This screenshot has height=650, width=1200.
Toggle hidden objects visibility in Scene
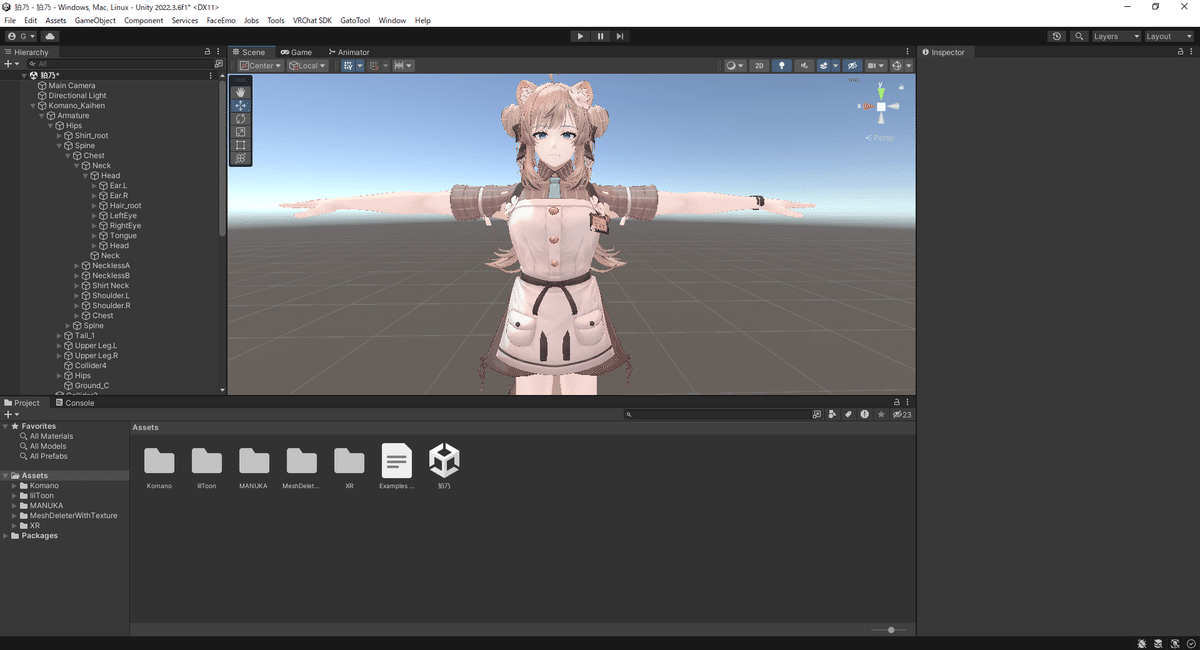pos(852,66)
